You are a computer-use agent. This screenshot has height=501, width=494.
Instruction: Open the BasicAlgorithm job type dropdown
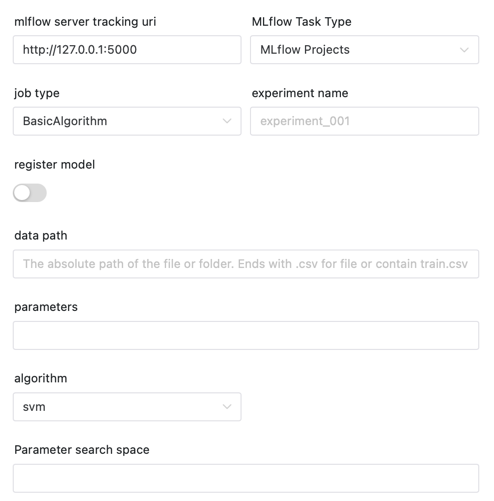[127, 121]
